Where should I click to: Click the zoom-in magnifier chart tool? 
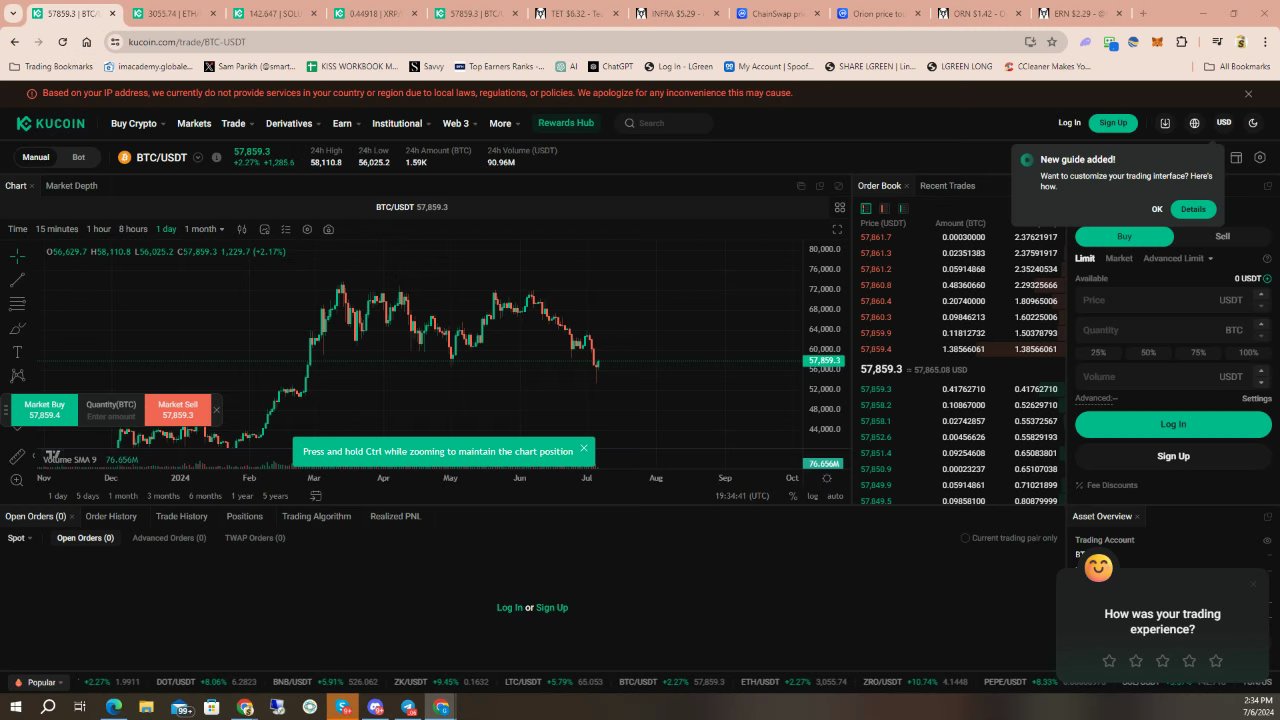(17, 480)
